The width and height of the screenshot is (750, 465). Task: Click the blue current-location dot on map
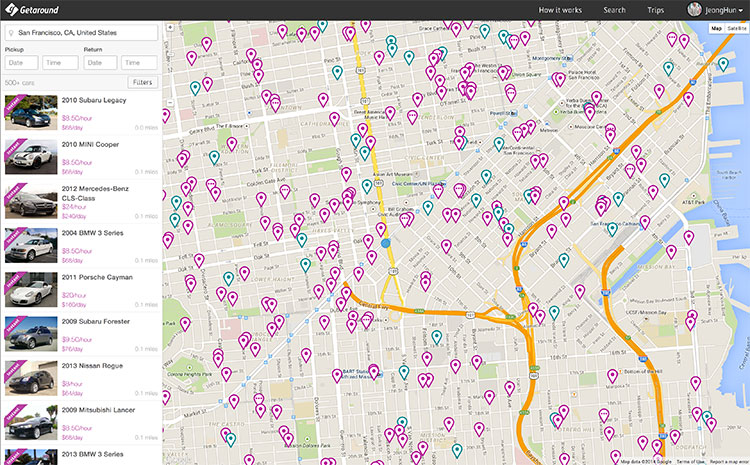pyautogui.click(x=386, y=244)
